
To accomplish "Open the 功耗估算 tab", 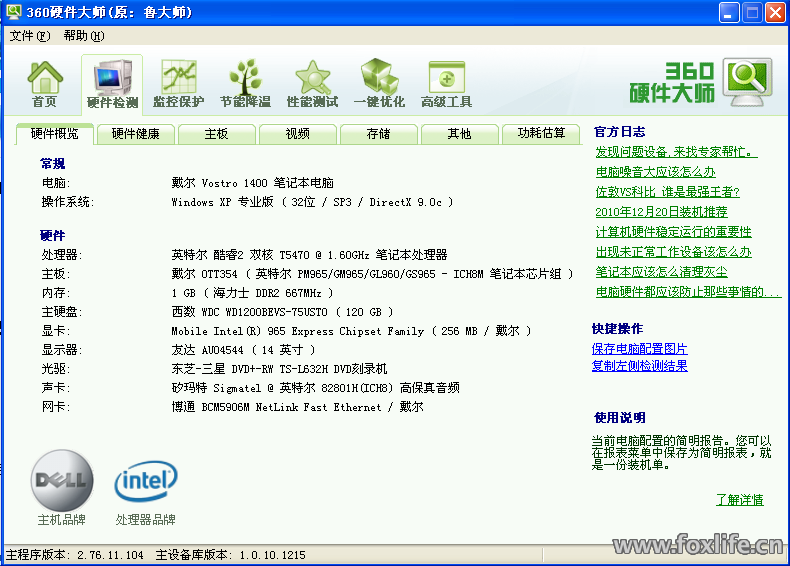I will (541, 134).
